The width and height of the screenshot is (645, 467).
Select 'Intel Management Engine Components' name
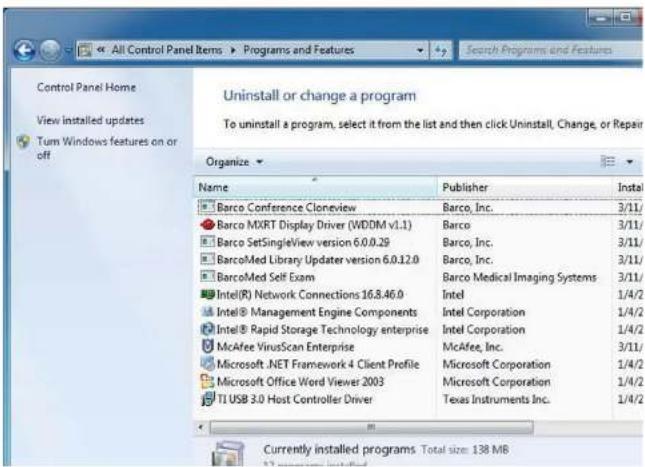click(317, 312)
